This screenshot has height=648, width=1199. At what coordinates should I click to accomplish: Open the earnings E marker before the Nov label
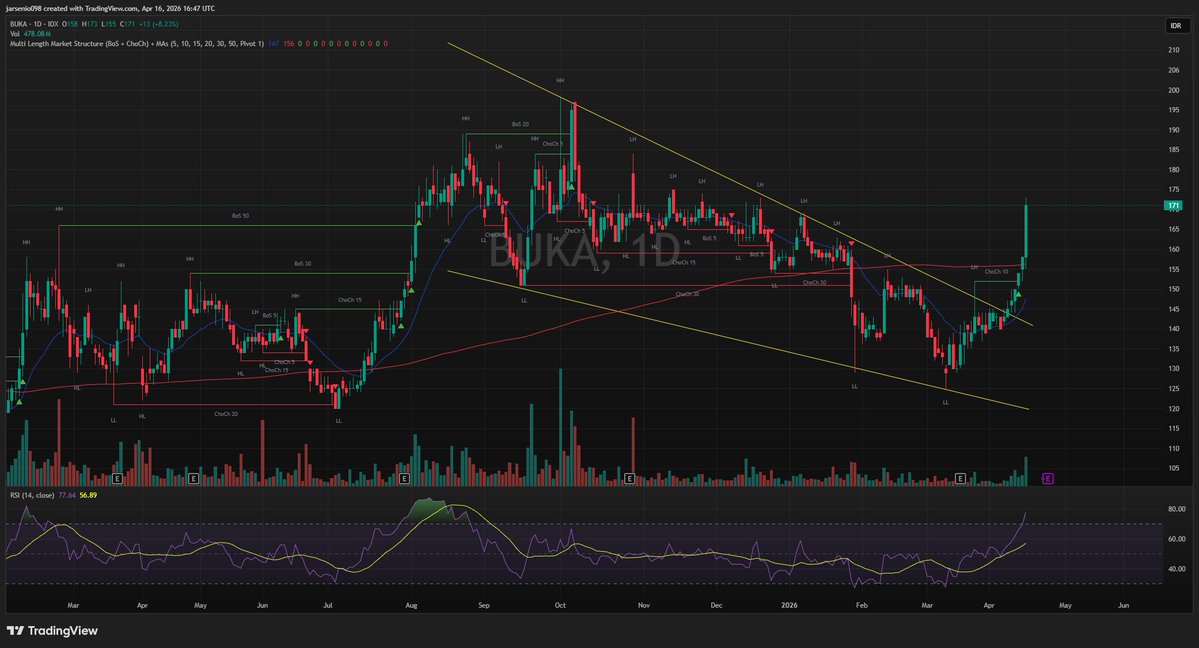(629, 478)
